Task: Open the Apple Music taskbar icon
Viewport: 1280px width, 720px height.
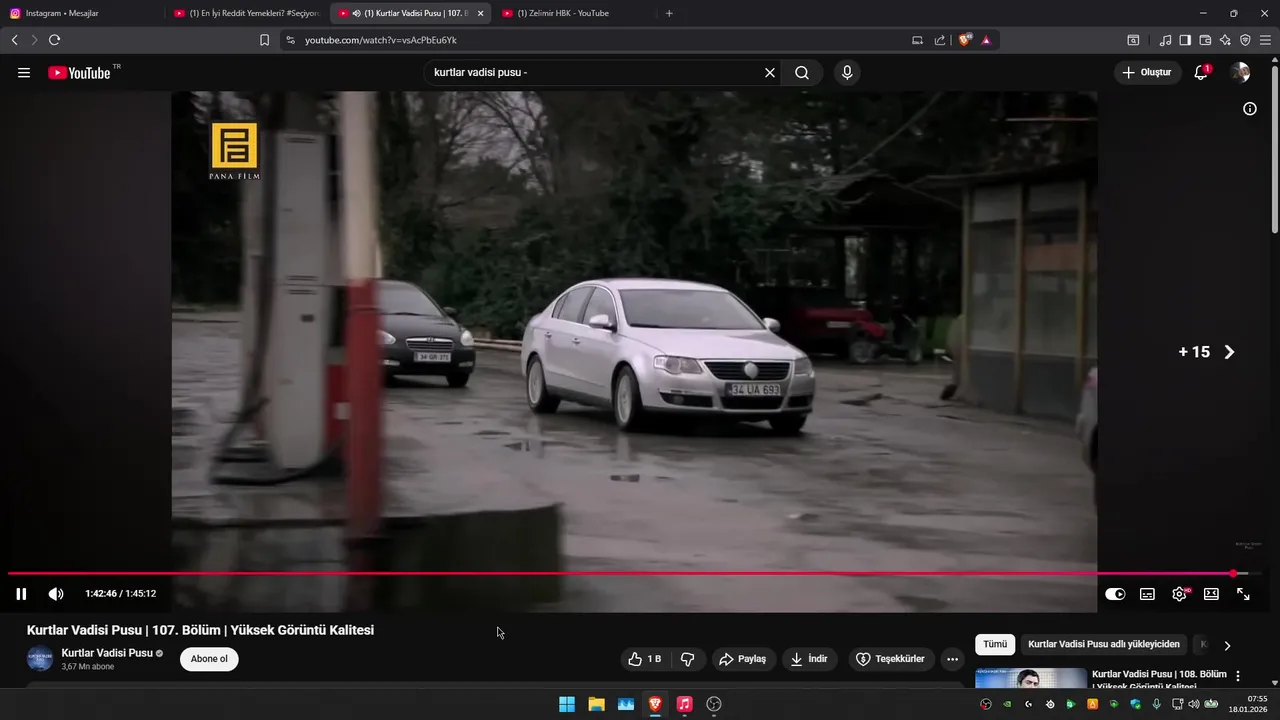Action: click(x=684, y=704)
